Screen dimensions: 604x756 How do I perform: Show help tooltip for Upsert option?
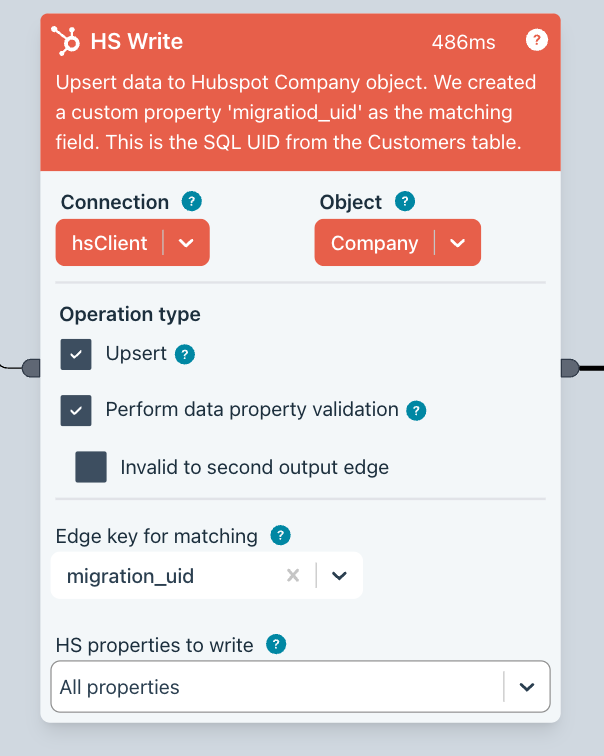[185, 354]
